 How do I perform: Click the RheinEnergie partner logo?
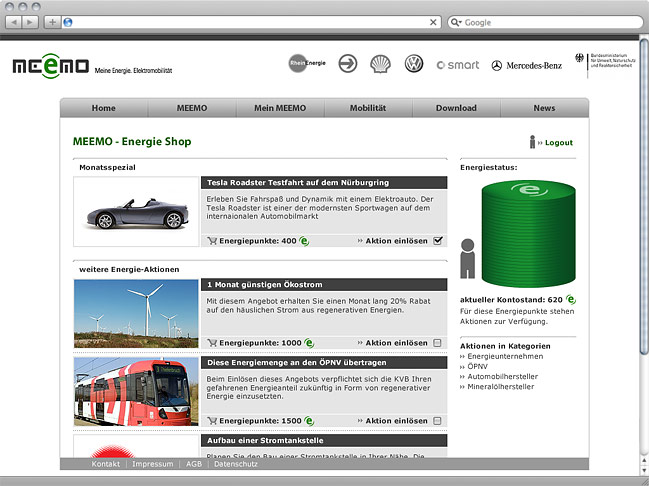(x=307, y=64)
